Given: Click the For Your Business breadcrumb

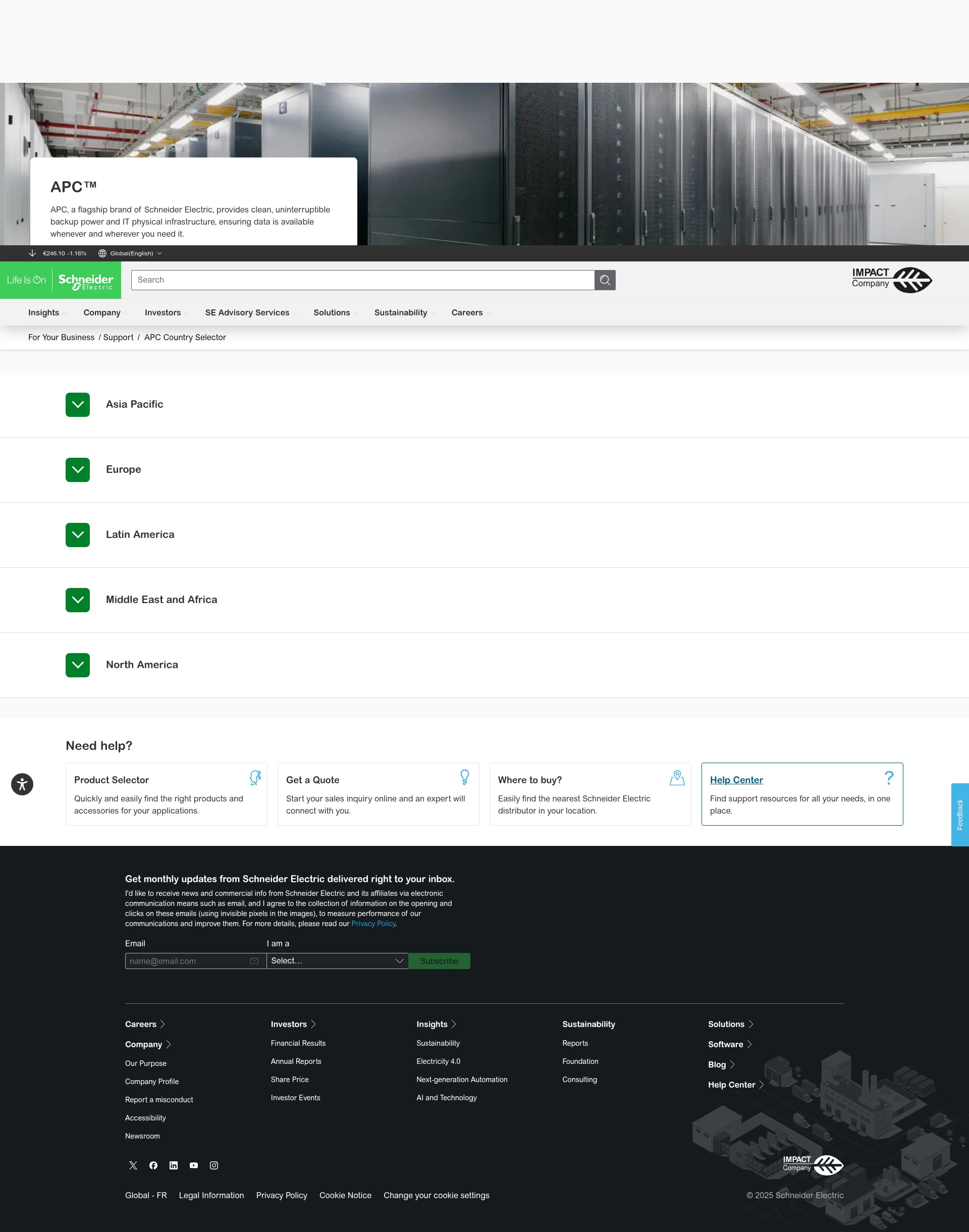Looking at the screenshot, I should point(61,338).
